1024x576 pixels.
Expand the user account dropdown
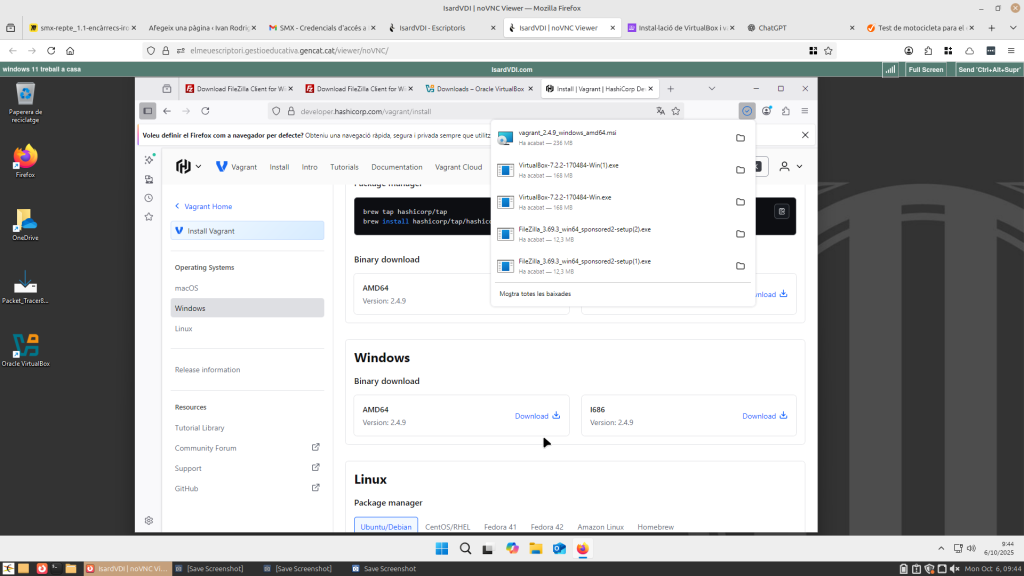(x=791, y=167)
